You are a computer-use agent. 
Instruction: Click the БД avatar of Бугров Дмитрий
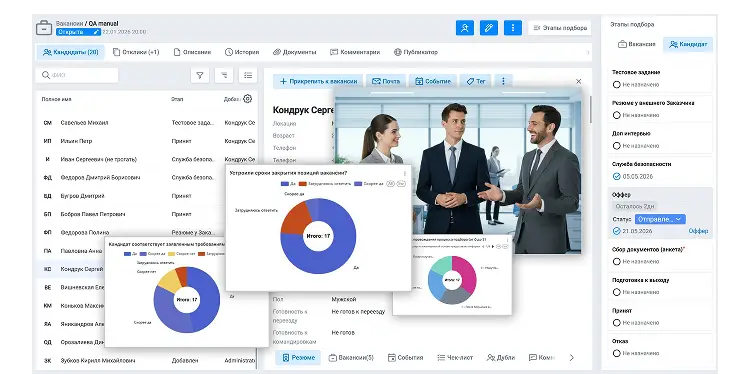pyautogui.click(x=47, y=196)
